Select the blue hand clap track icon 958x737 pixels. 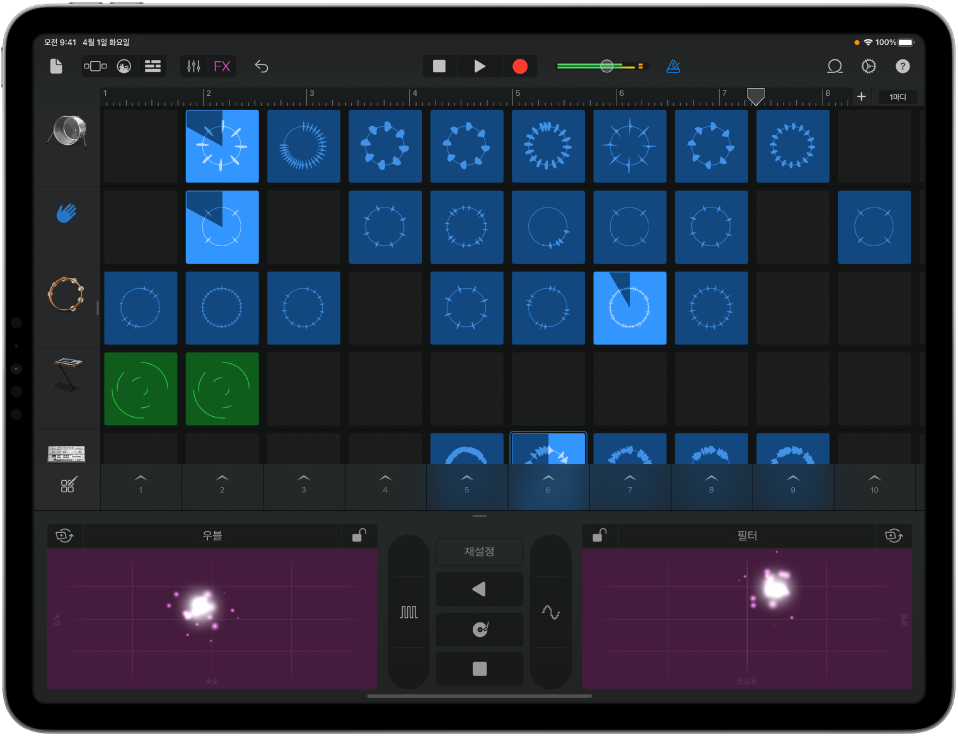67,213
